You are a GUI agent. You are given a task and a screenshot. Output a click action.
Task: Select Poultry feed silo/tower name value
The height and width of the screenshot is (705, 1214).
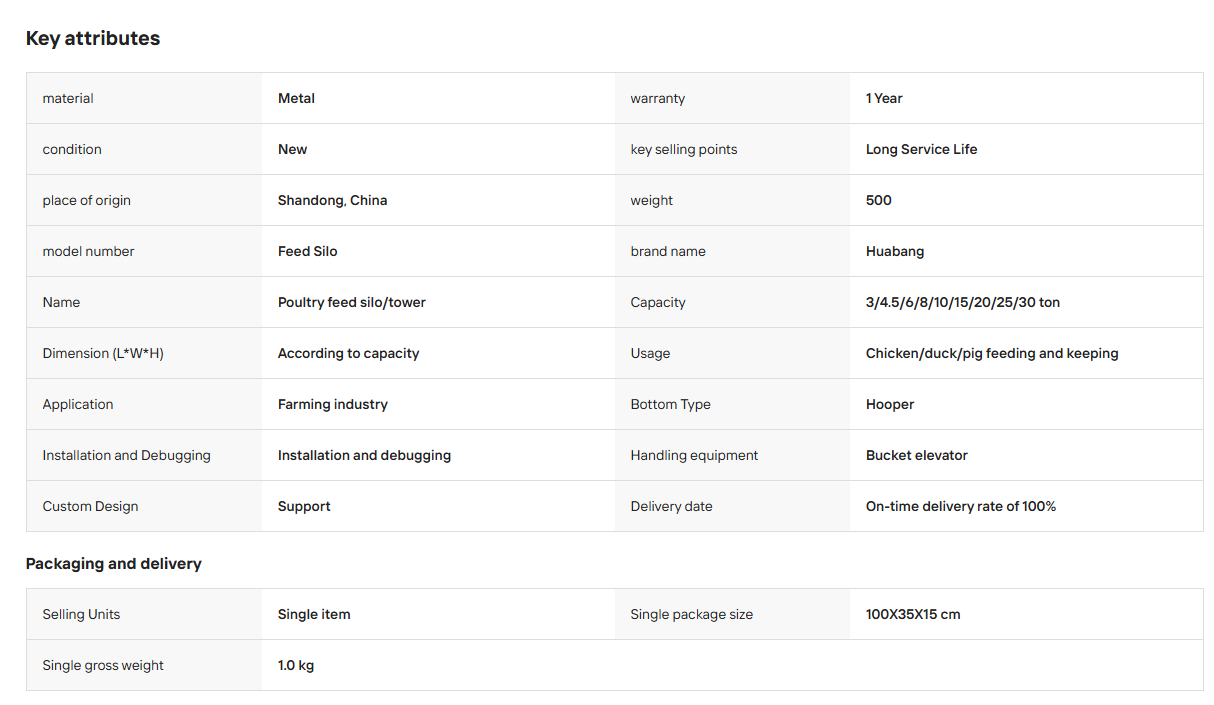[352, 302]
